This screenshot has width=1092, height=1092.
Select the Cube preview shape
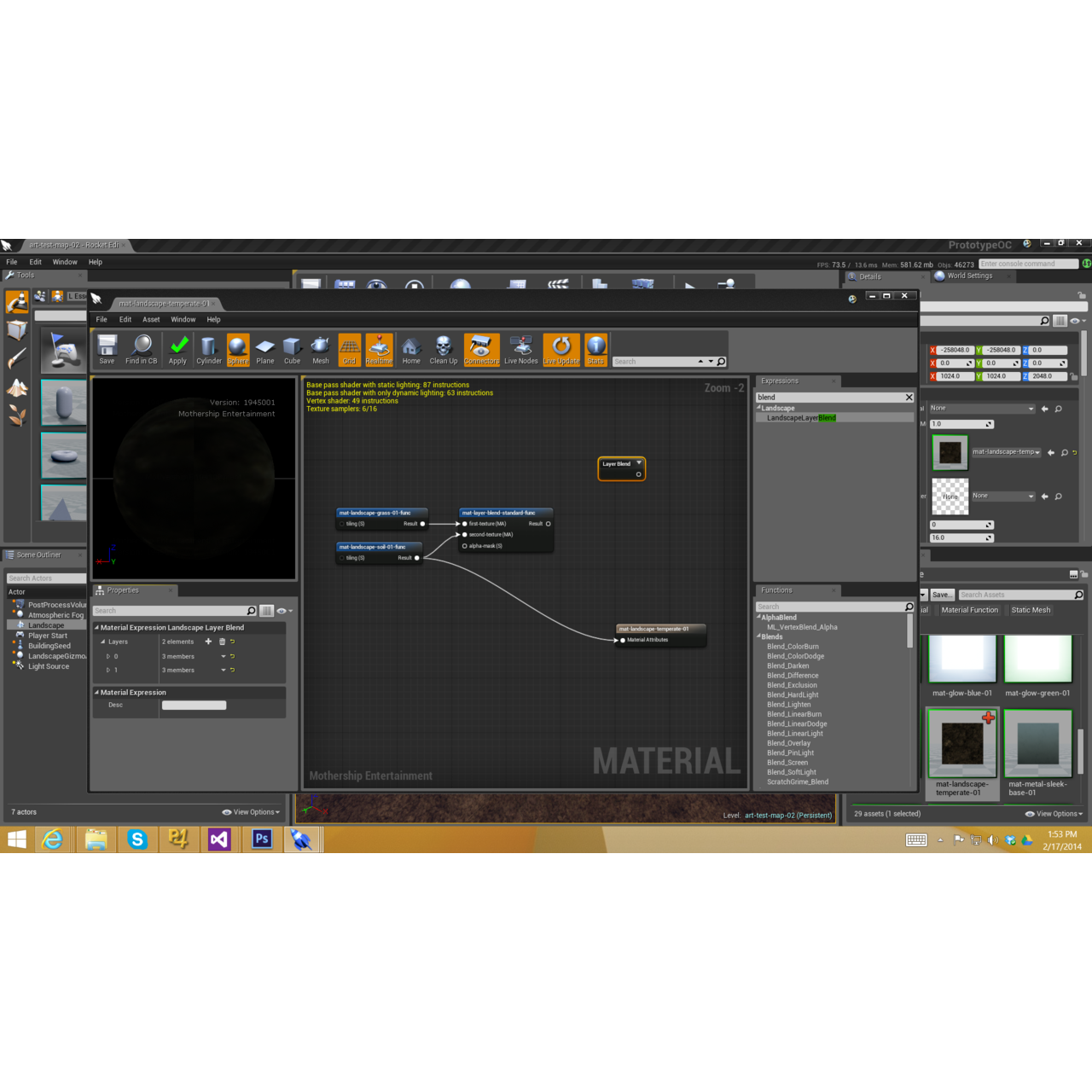[292, 347]
